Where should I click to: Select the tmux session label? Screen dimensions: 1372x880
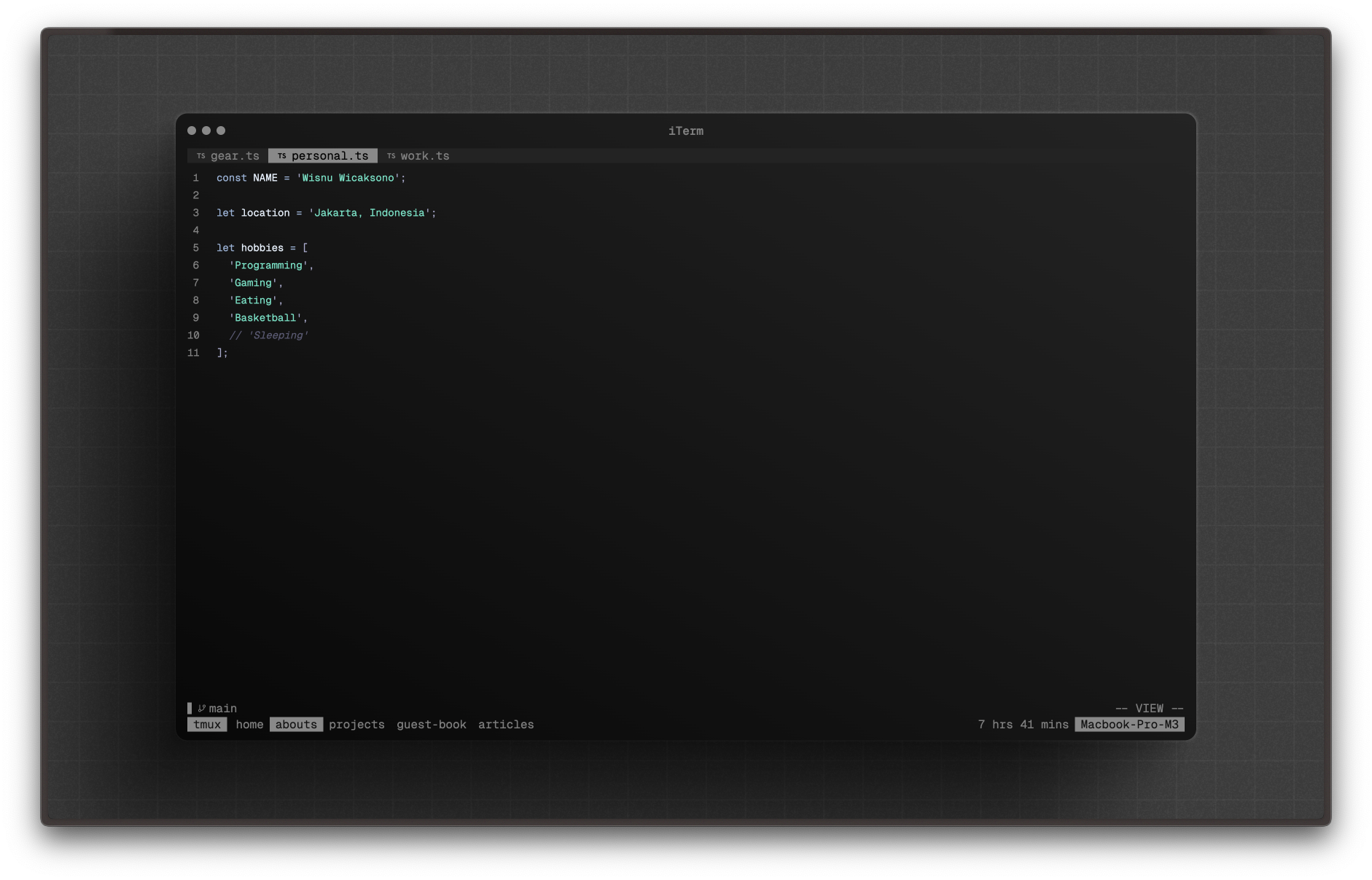[207, 725]
